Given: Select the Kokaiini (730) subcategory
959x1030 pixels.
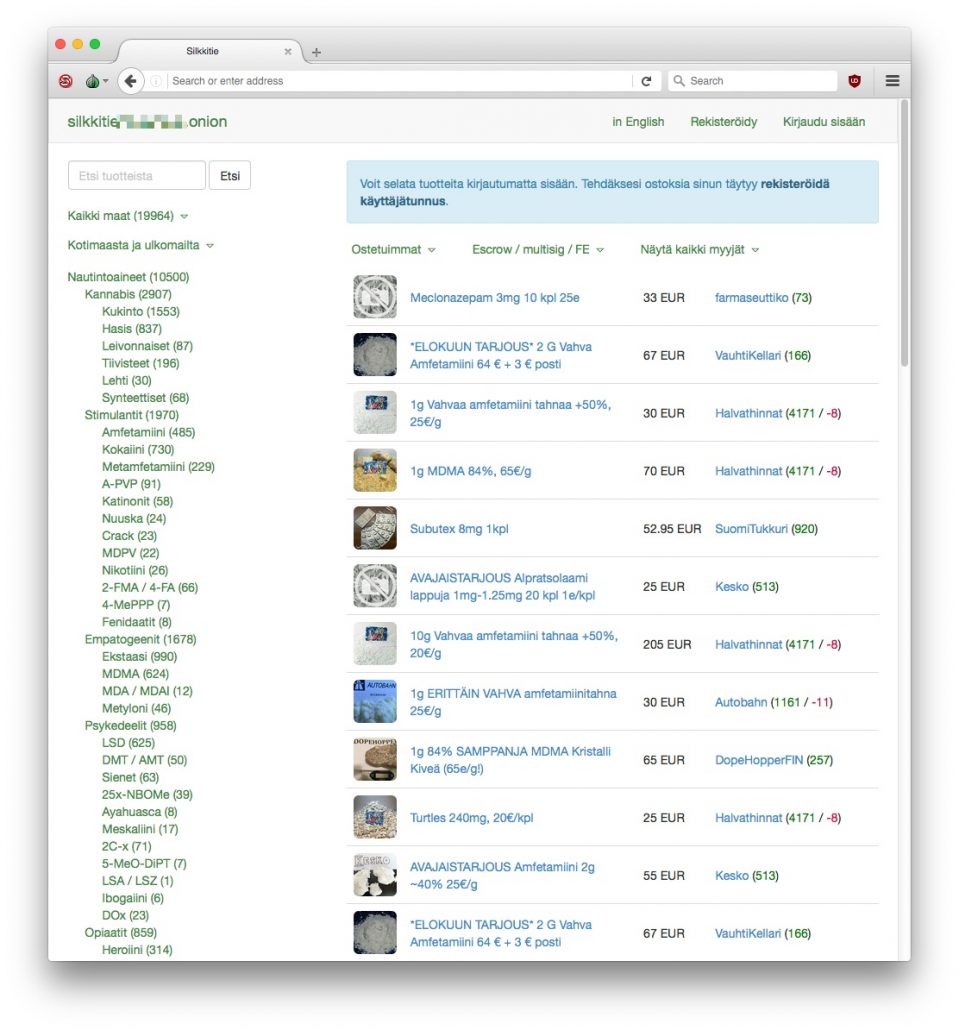Looking at the screenshot, I should pyautogui.click(x=138, y=449).
